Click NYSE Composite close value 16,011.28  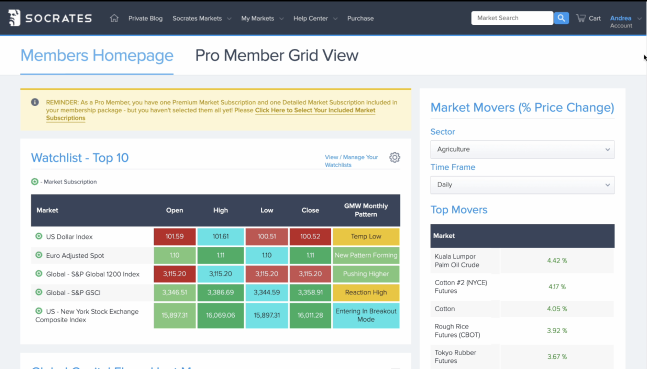(310, 315)
